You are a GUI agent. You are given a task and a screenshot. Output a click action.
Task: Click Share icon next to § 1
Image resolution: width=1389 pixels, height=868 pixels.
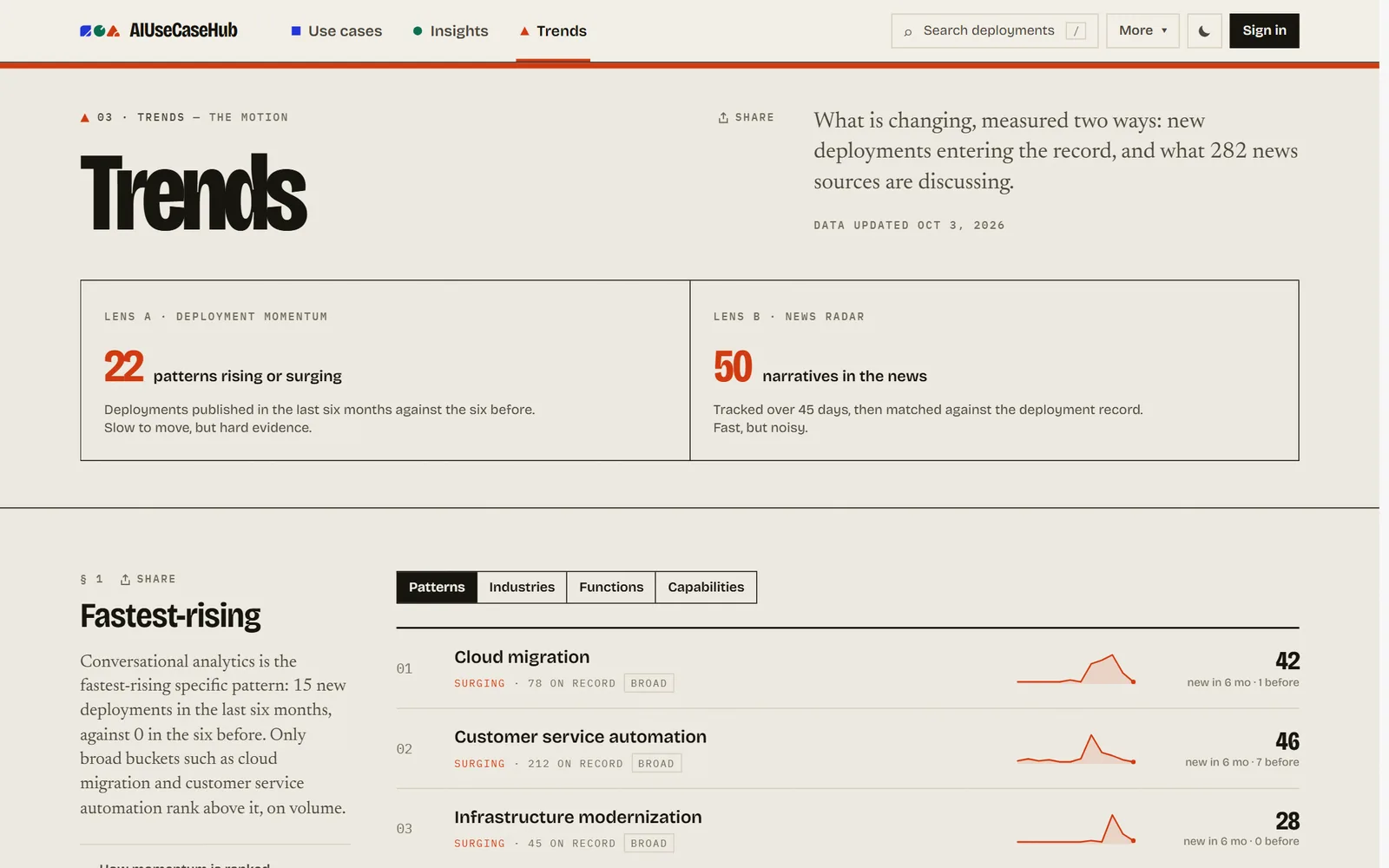coord(148,579)
